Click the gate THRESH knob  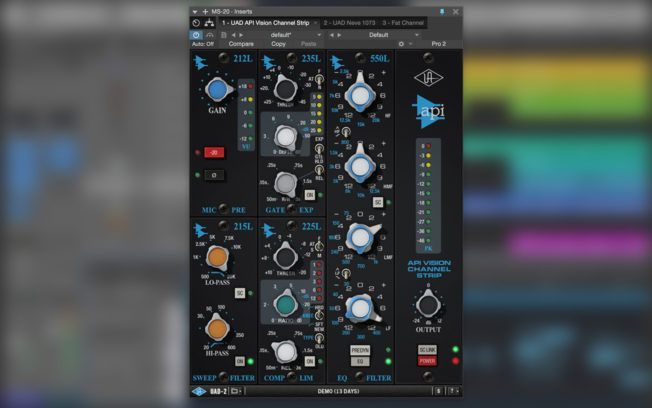click(x=285, y=89)
